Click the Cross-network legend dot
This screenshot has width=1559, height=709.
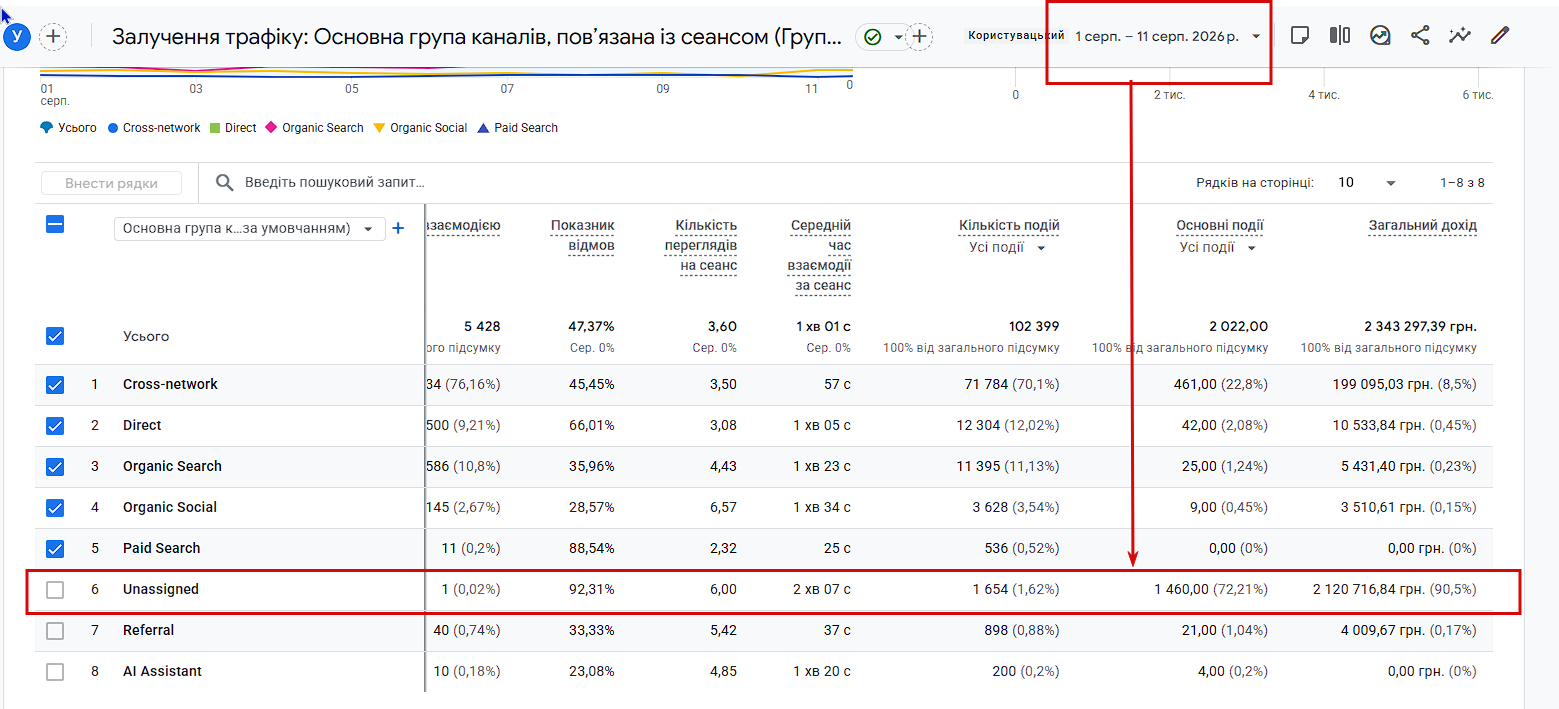click(x=113, y=128)
